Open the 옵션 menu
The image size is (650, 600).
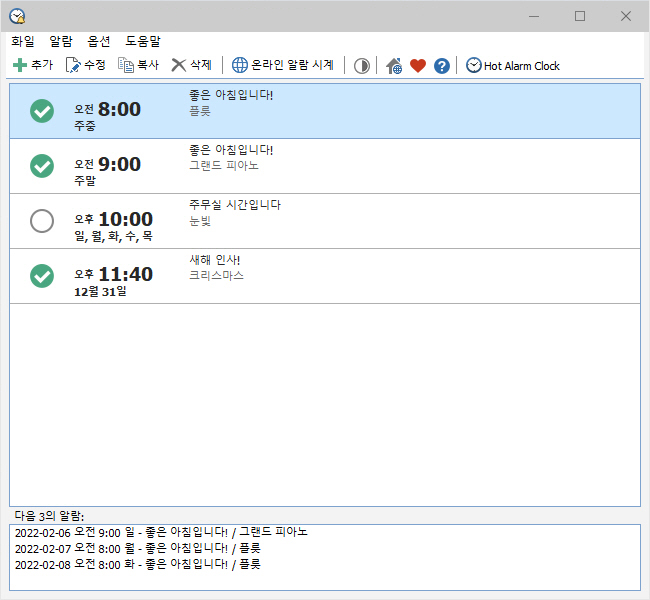pos(99,41)
